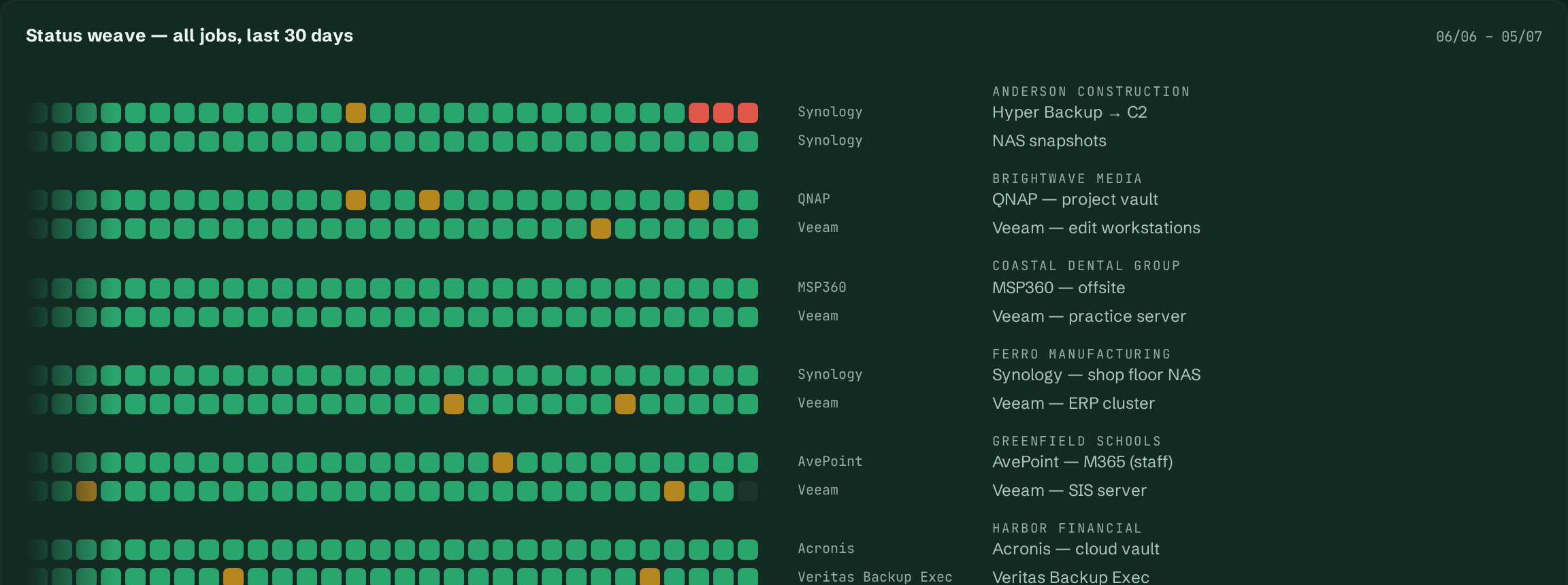Click bright amber cell near end of SIS server row
Viewport: 1568px width, 585px height.
(x=674, y=491)
